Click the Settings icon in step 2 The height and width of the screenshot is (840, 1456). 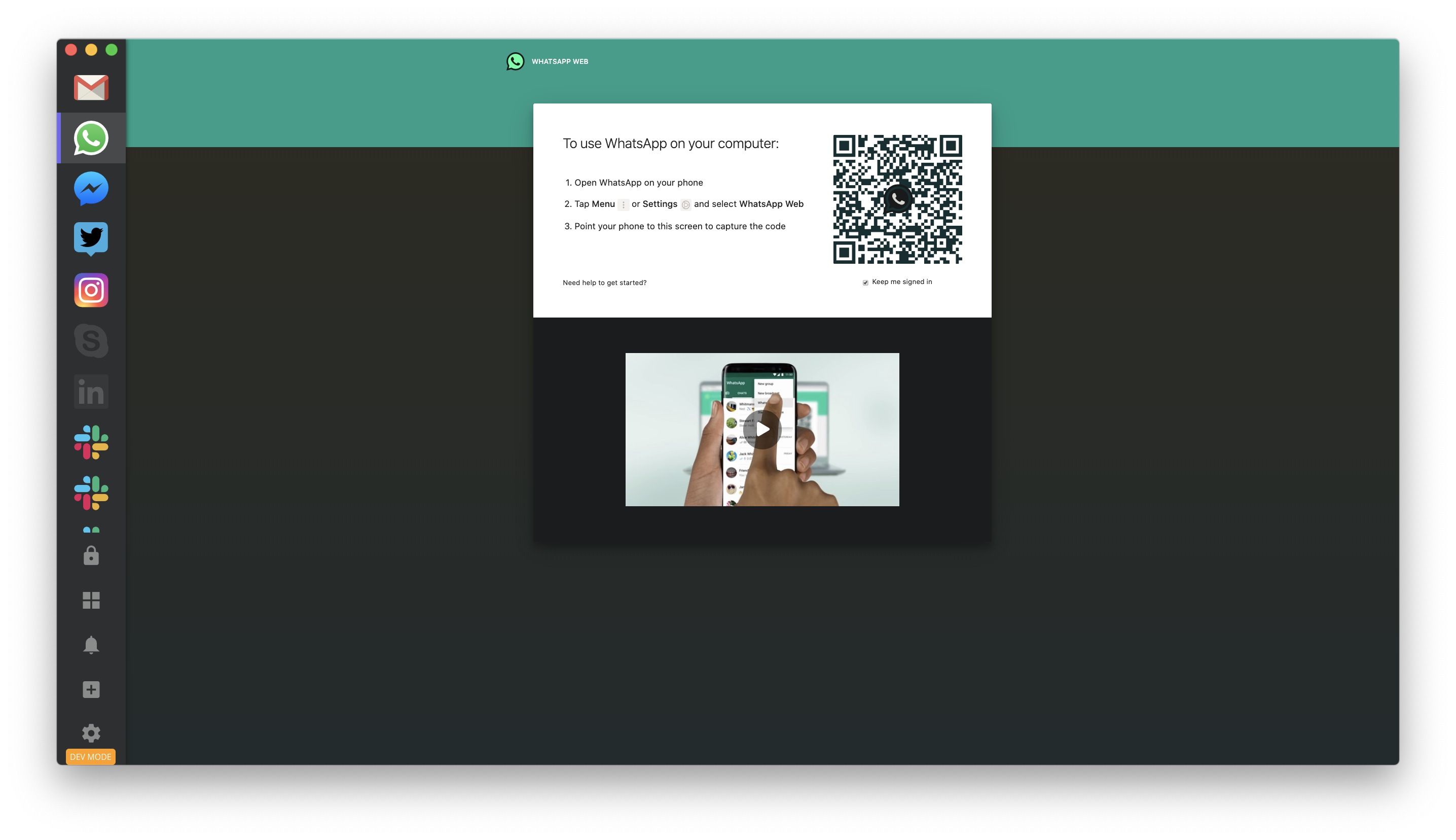(685, 205)
